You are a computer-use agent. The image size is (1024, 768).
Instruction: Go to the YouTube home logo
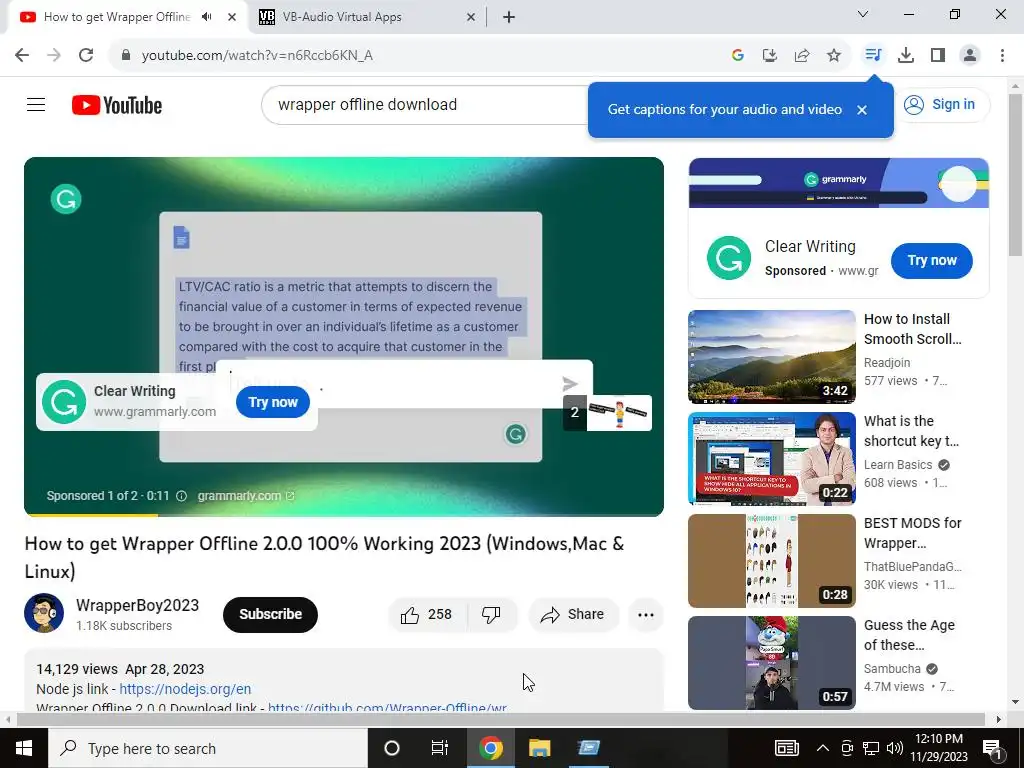(117, 104)
